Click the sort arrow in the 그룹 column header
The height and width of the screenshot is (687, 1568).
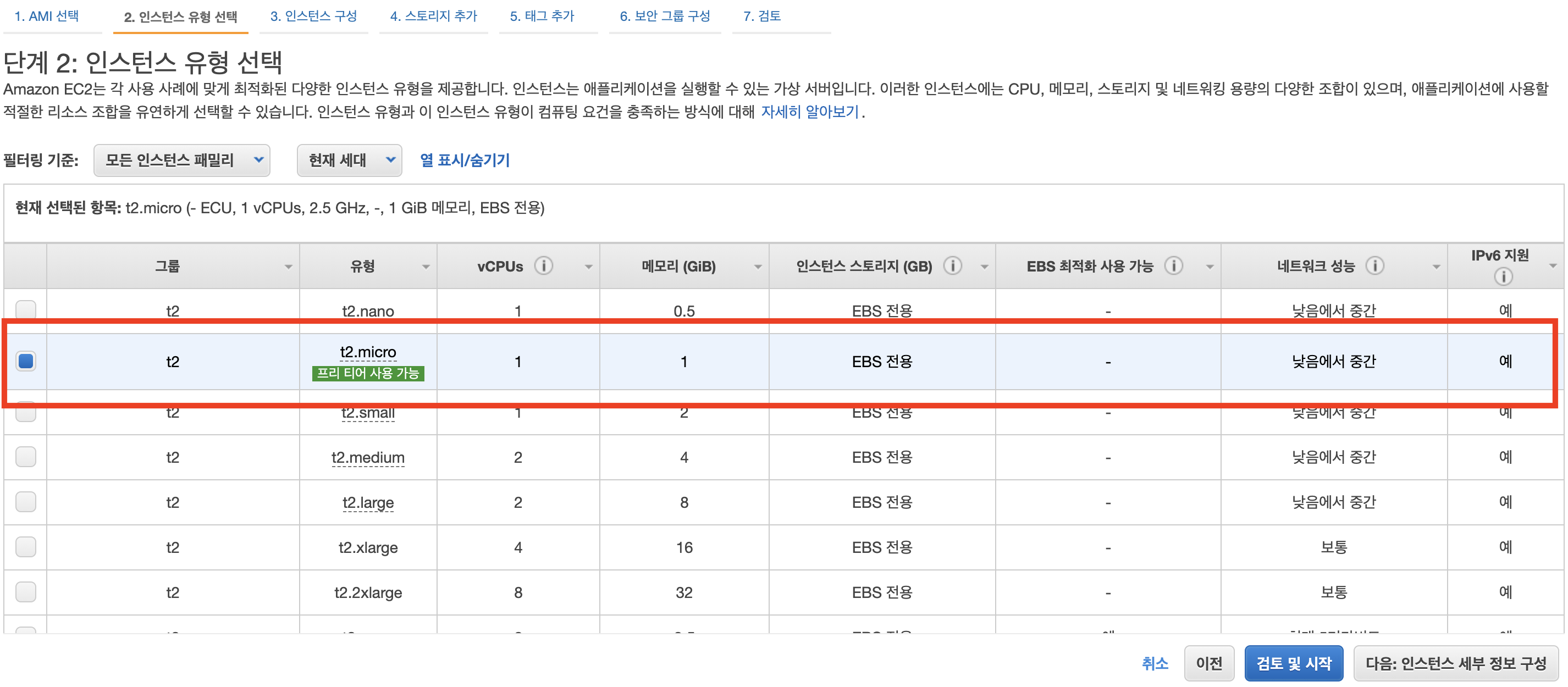pos(288,267)
